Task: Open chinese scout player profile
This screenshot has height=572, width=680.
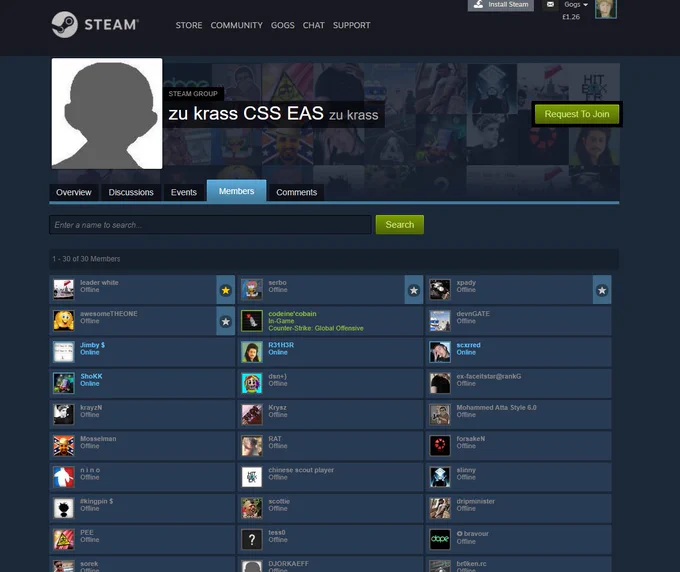Action: pos(301,470)
